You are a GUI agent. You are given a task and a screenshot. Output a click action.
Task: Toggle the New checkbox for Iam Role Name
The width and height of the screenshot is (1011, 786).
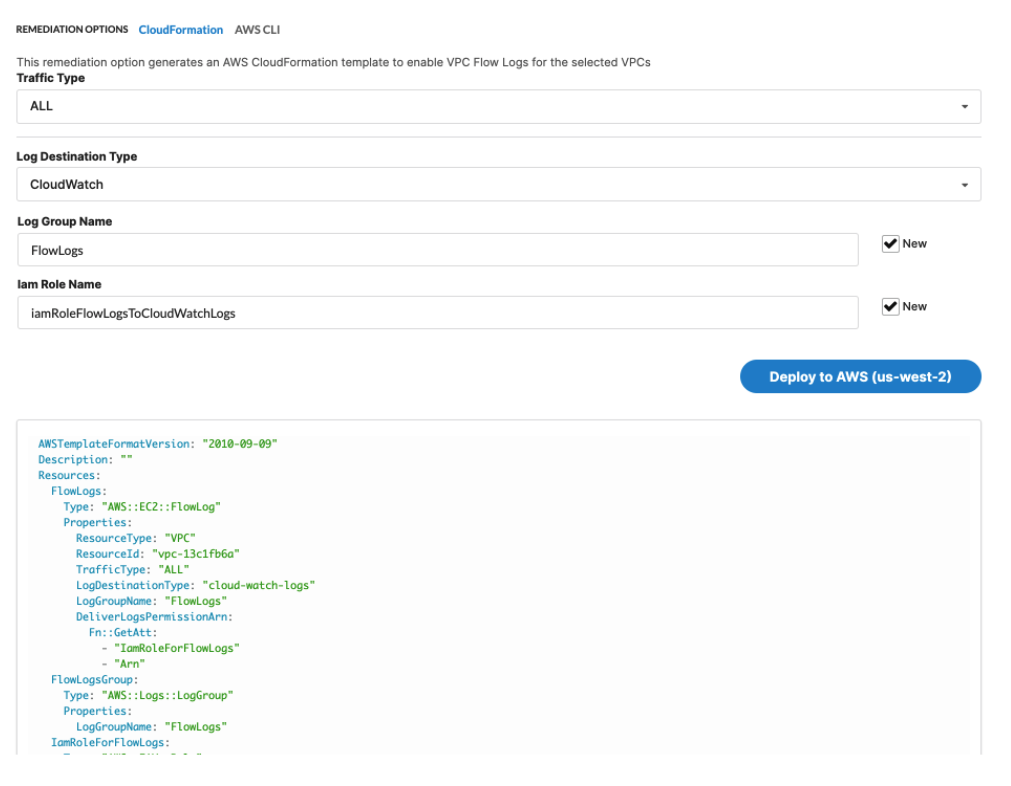[890, 307]
